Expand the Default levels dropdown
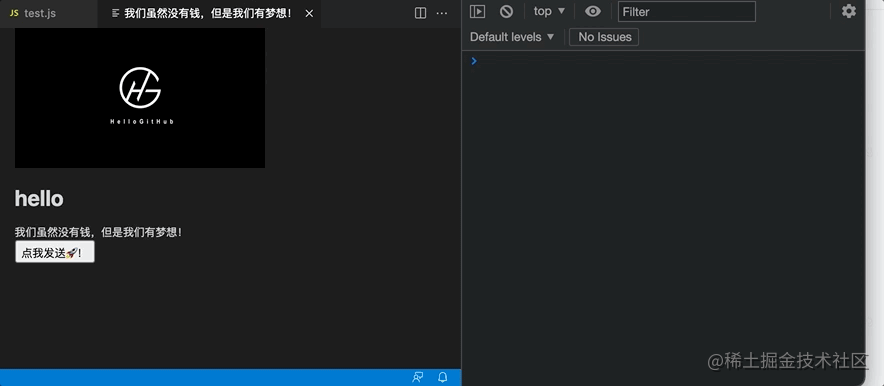 tap(512, 37)
